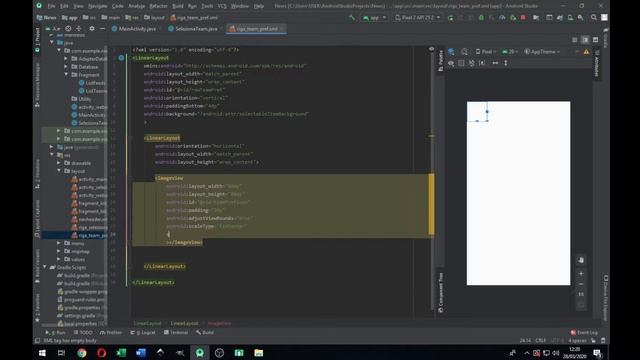The height and width of the screenshot is (360, 640).
Task: Open the app run configuration dropdown
Action: [374, 18]
